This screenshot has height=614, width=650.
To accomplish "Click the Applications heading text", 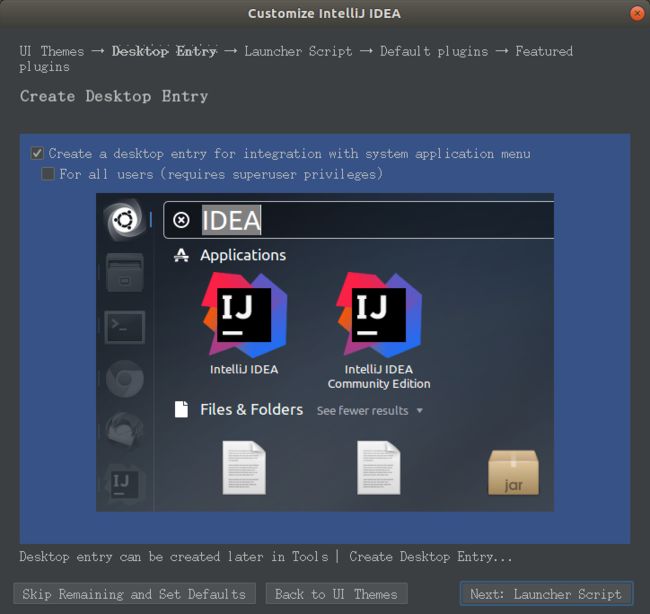I will 243,255.
